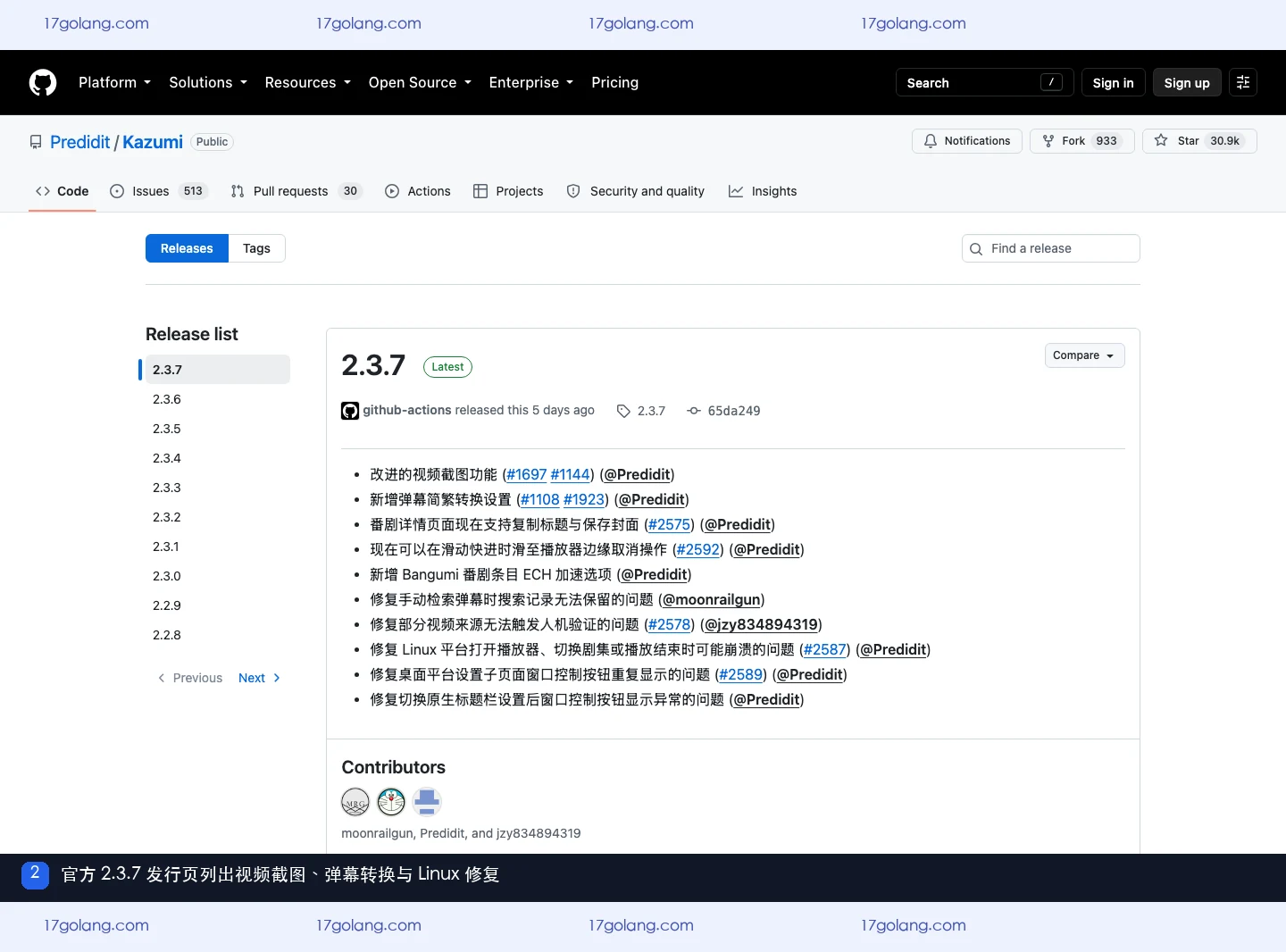1286x952 pixels.
Task: Open the Actions tab
Action: (x=418, y=191)
